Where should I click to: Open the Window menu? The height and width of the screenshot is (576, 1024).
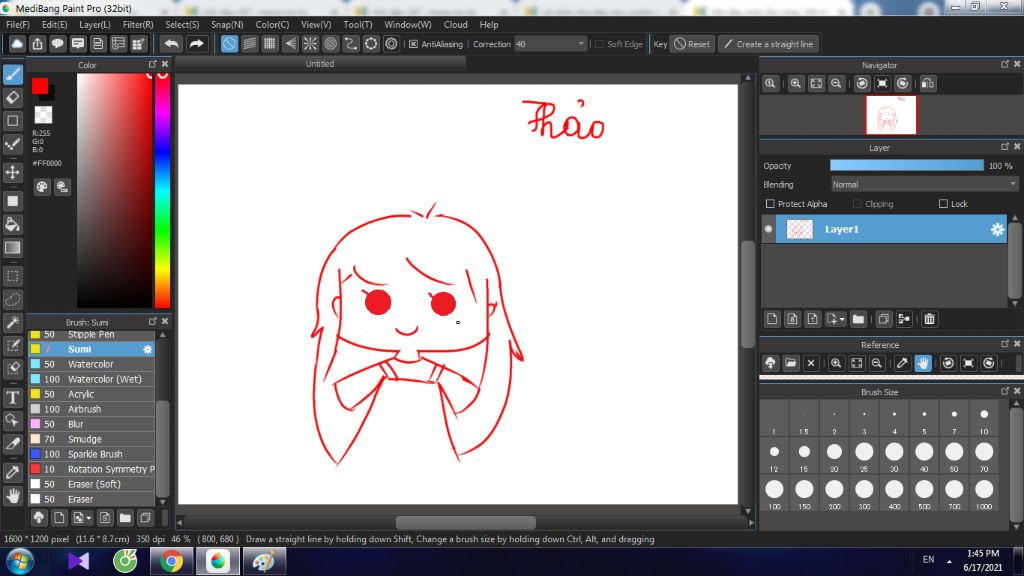408,24
